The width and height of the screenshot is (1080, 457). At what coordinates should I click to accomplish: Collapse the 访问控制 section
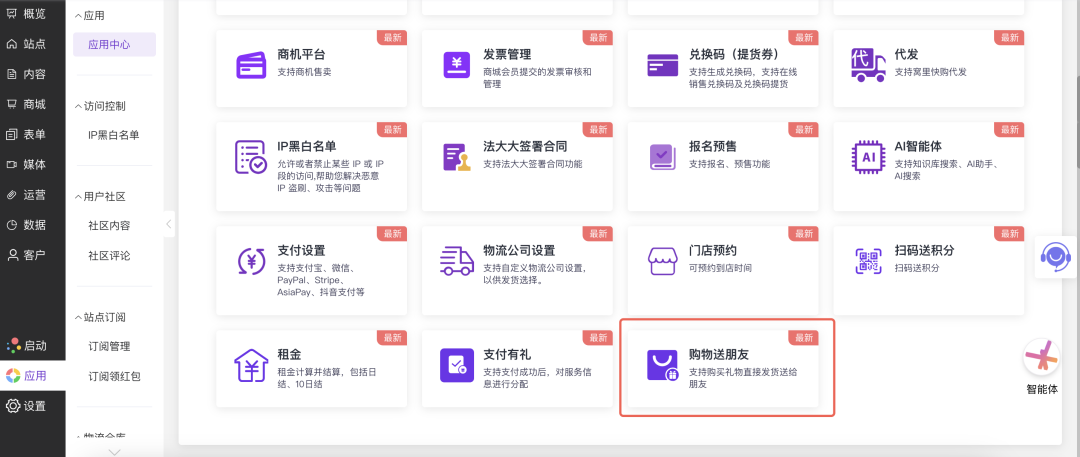pos(78,105)
